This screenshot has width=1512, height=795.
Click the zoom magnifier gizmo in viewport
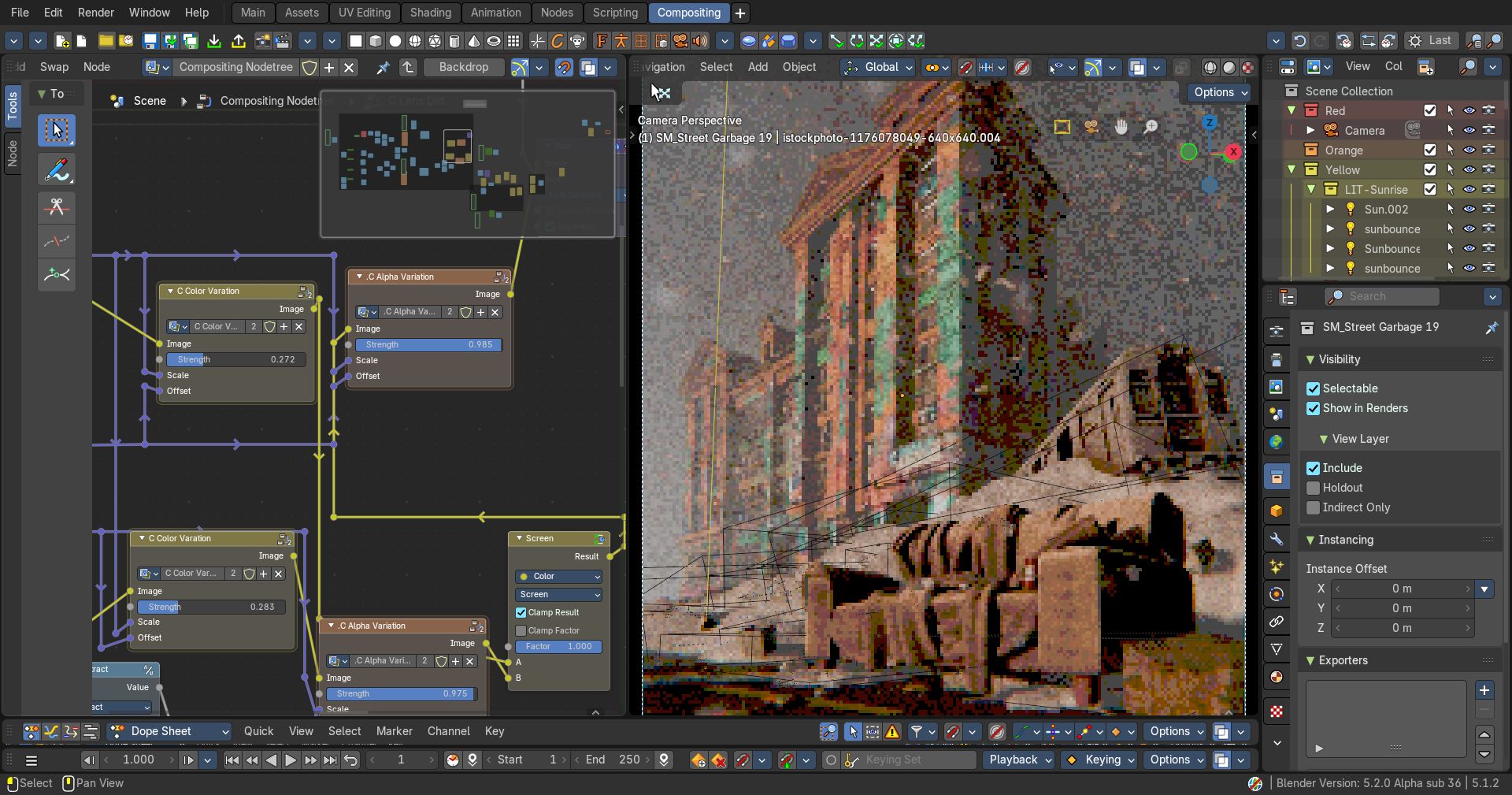click(1151, 127)
